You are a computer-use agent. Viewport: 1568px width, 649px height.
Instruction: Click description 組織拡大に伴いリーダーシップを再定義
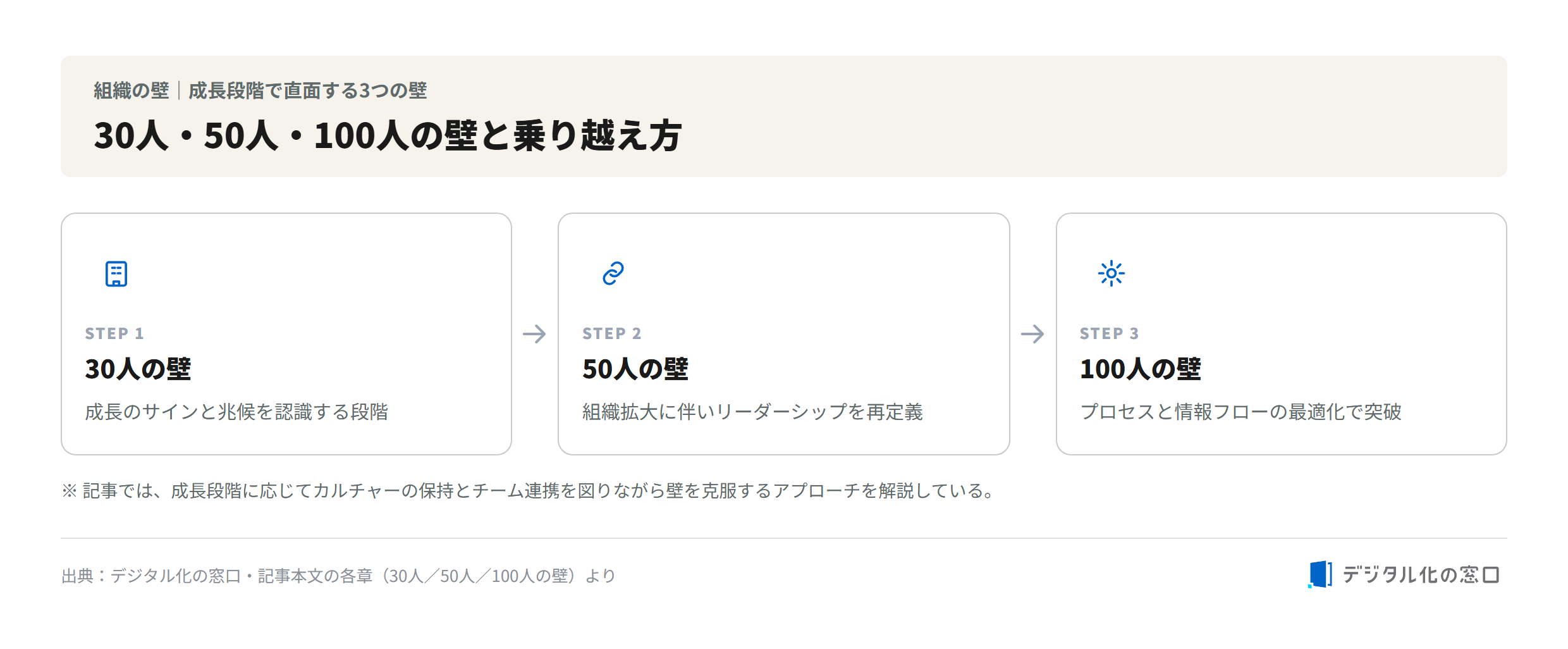[752, 412]
